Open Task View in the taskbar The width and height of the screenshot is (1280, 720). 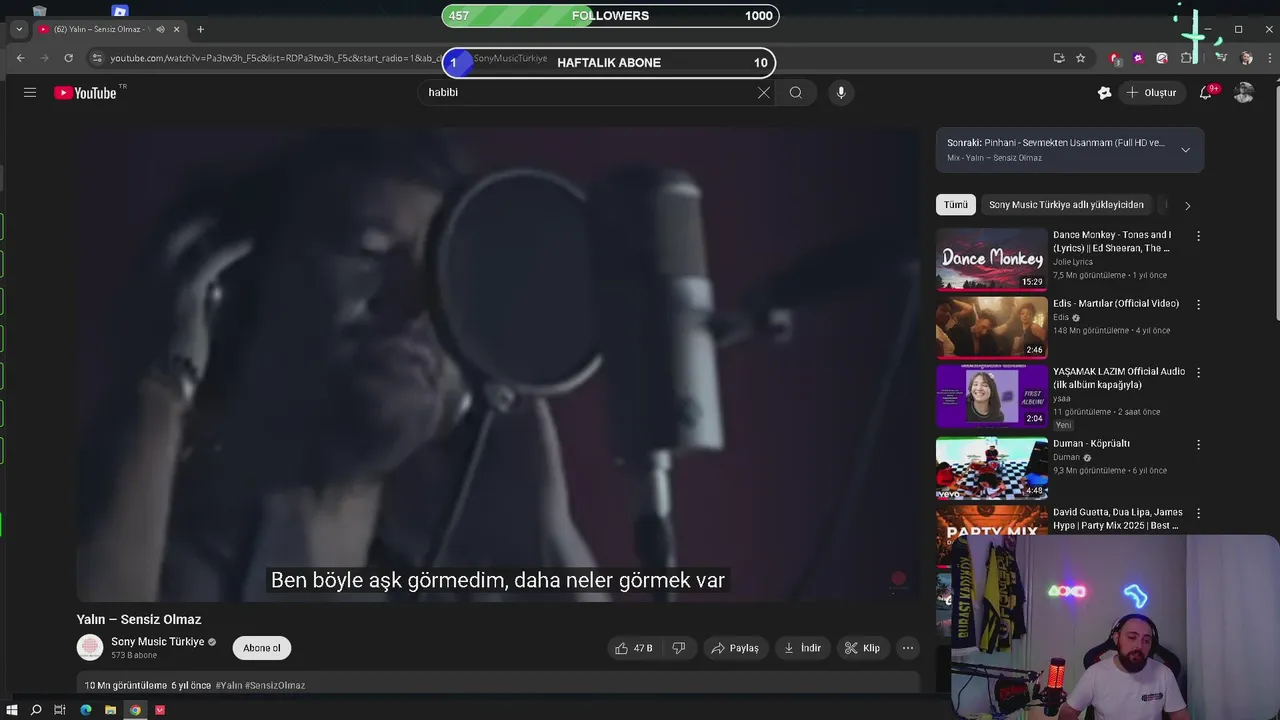click(60, 710)
